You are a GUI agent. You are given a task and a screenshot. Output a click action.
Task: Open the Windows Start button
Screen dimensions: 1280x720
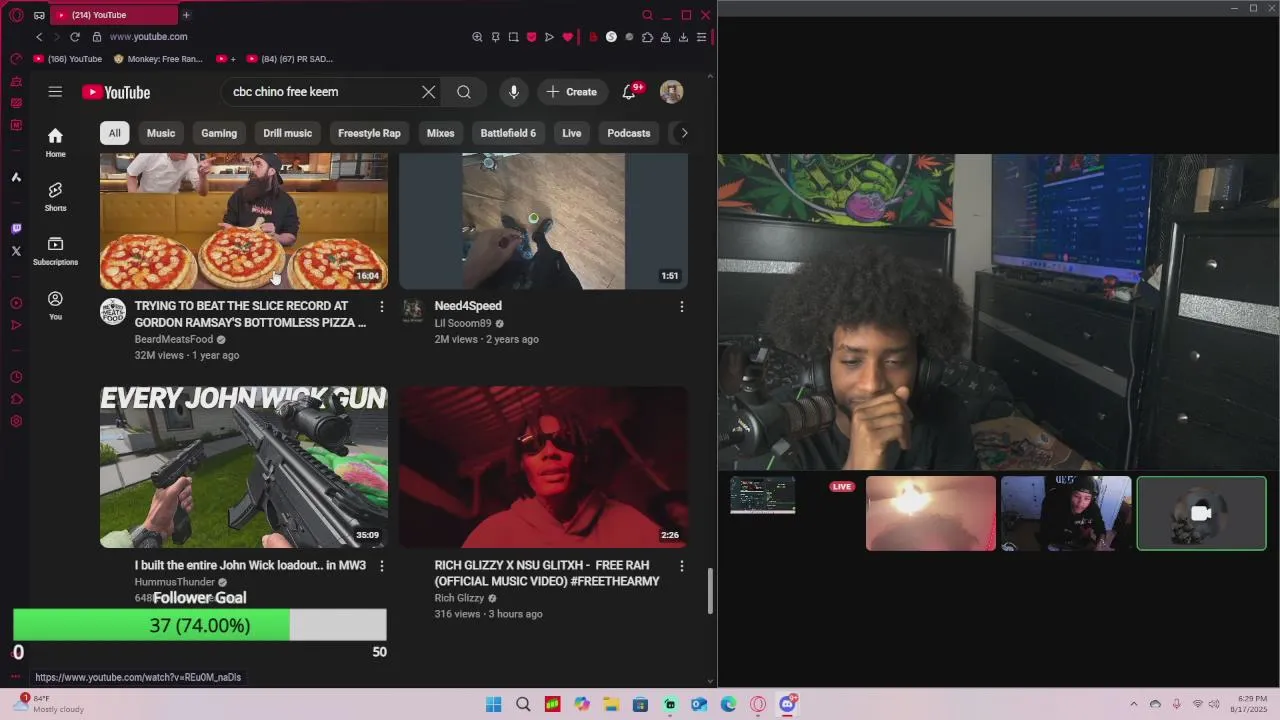pyautogui.click(x=493, y=704)
